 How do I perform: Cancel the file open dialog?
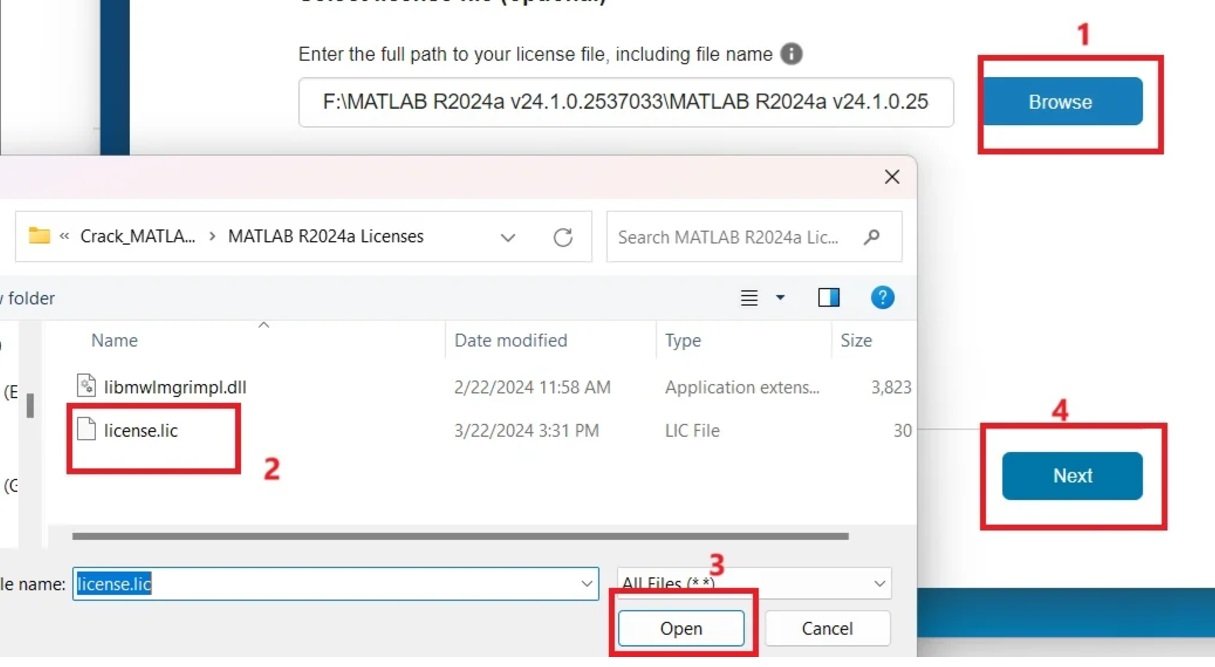point(827,628)
